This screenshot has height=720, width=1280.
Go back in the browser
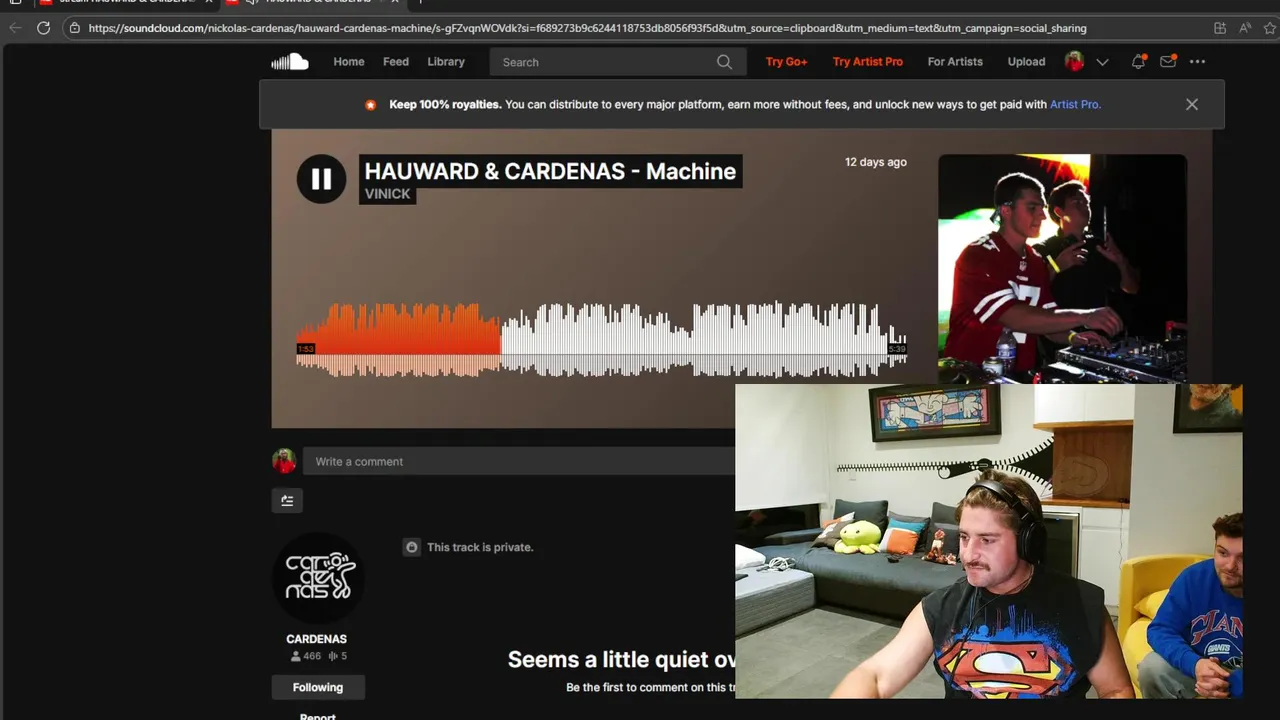15,28
